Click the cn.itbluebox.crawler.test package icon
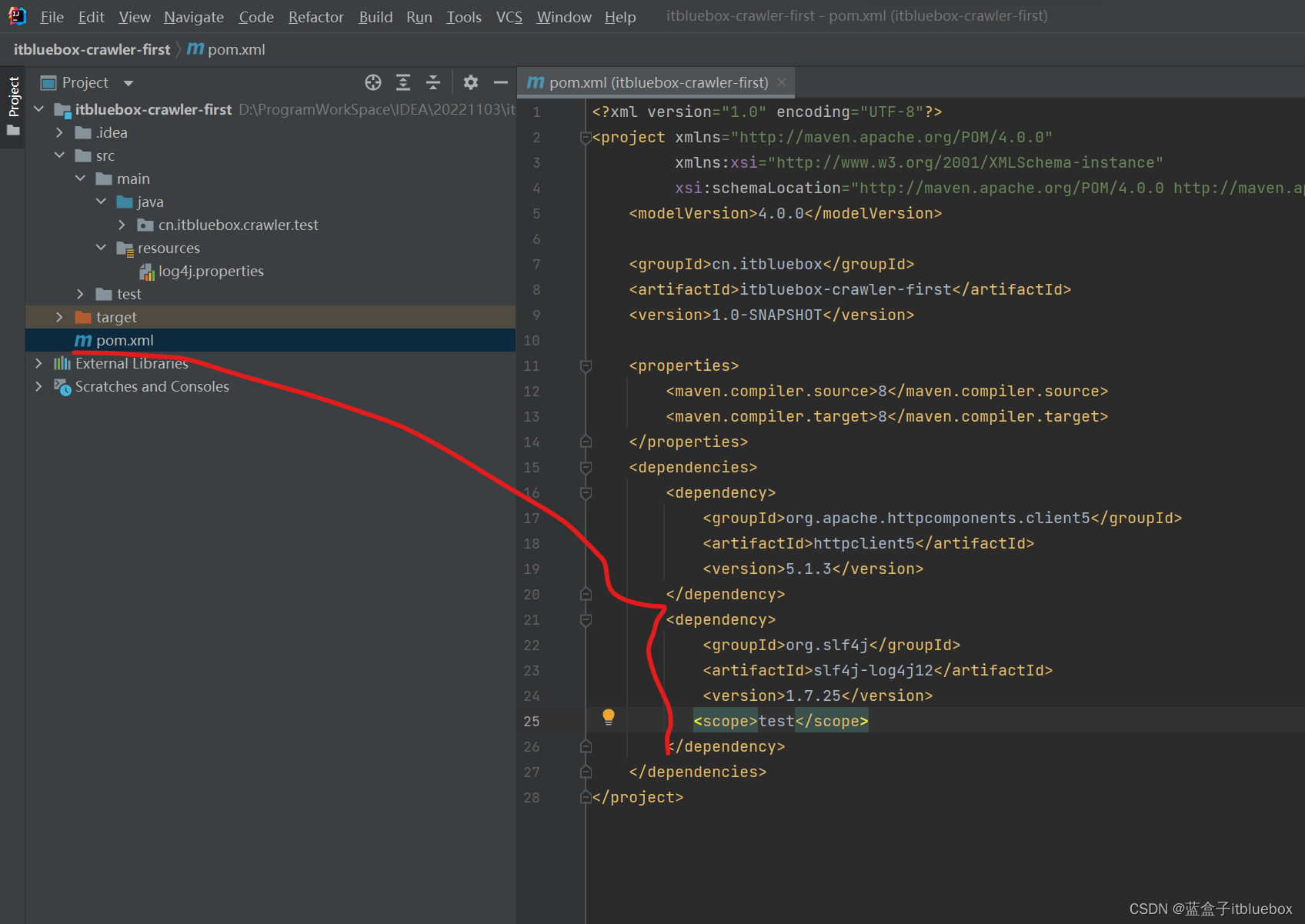Image resolution: width=1305 pixels, height=924 pixels. coord(145,225)
